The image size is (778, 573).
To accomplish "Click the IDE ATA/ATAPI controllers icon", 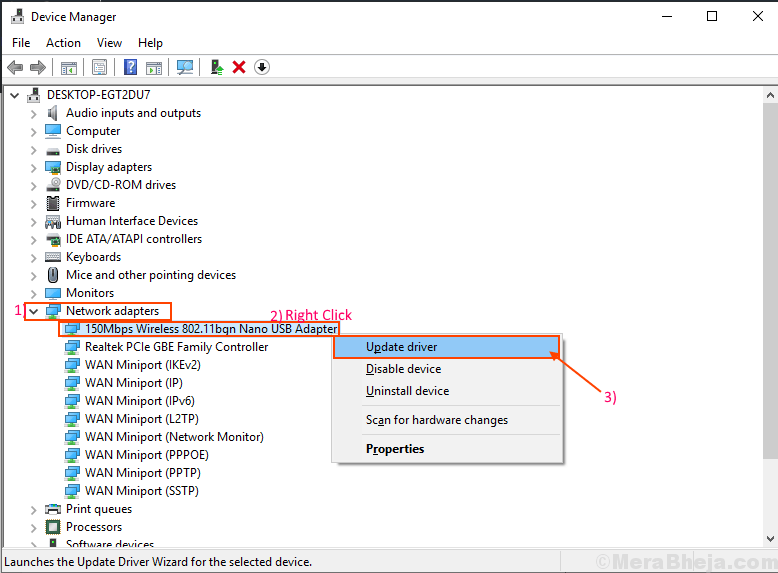I will click(53, 239).
